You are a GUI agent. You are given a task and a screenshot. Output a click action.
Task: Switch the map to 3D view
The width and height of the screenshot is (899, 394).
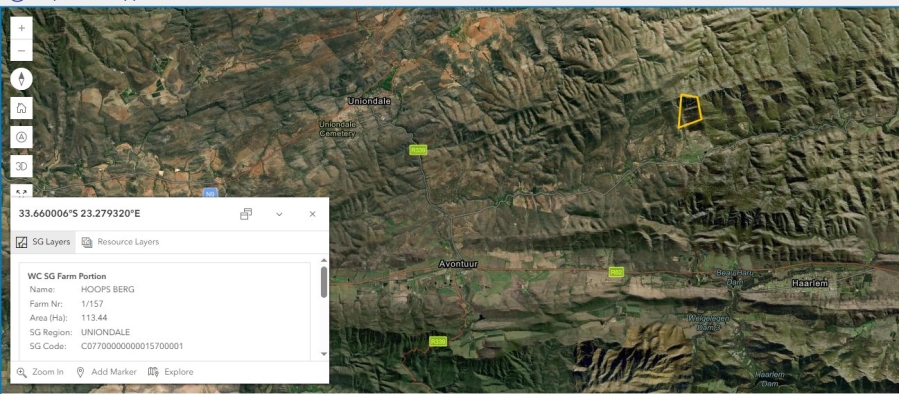coord(21,166)
